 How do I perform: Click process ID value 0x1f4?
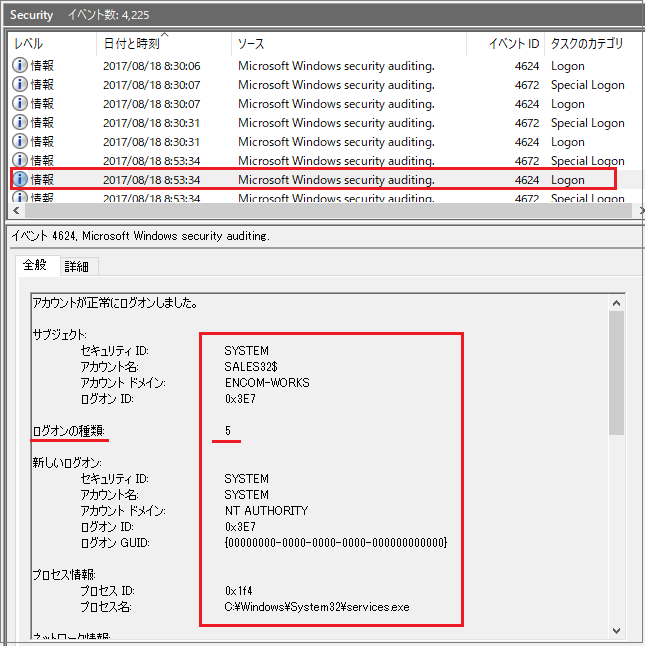coord(238,590)
